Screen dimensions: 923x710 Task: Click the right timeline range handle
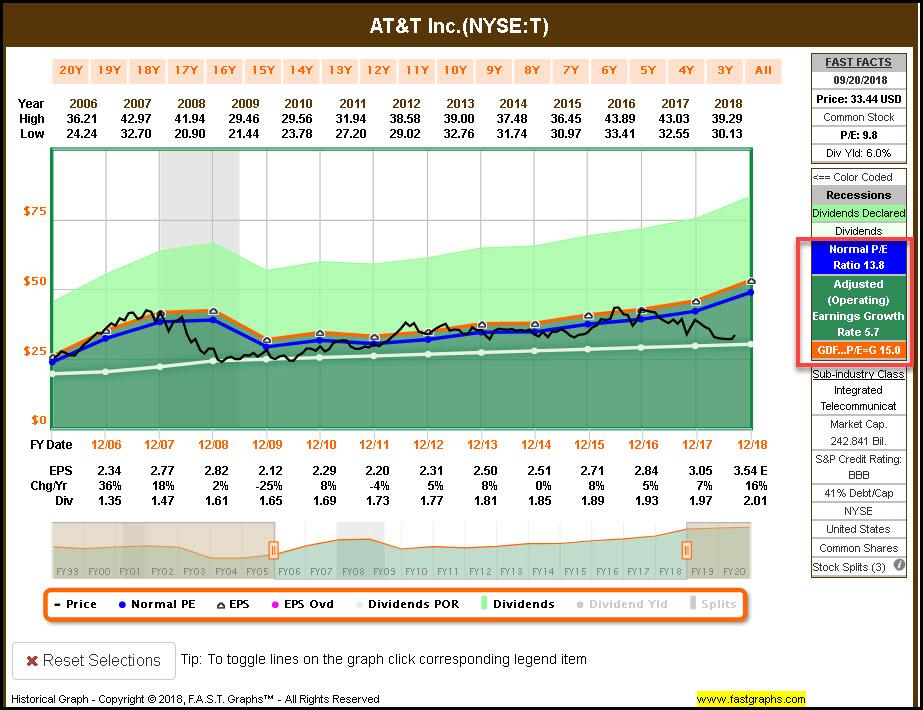pos(686,549)
